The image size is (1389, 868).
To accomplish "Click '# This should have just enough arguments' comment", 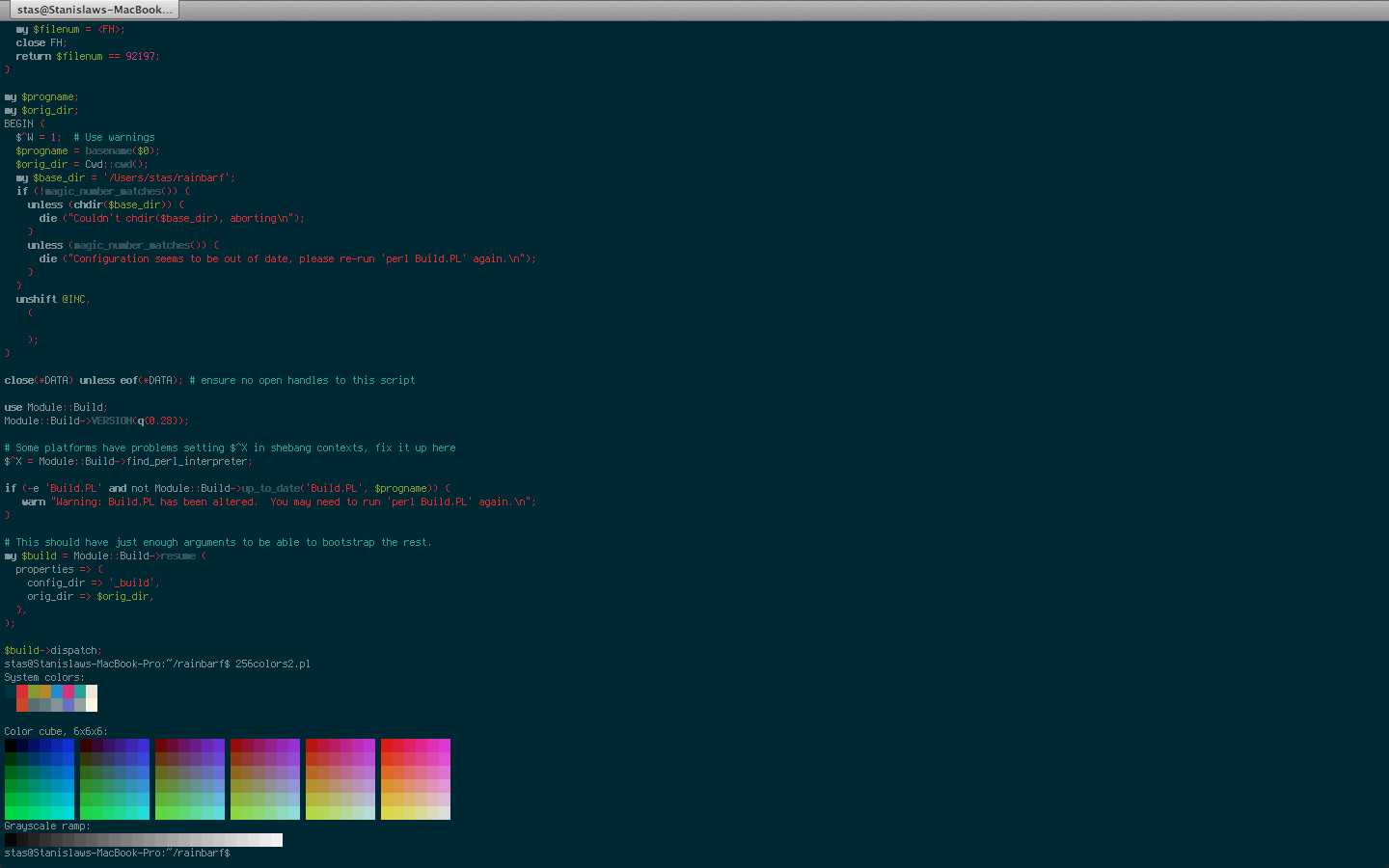I will point(218,543).
